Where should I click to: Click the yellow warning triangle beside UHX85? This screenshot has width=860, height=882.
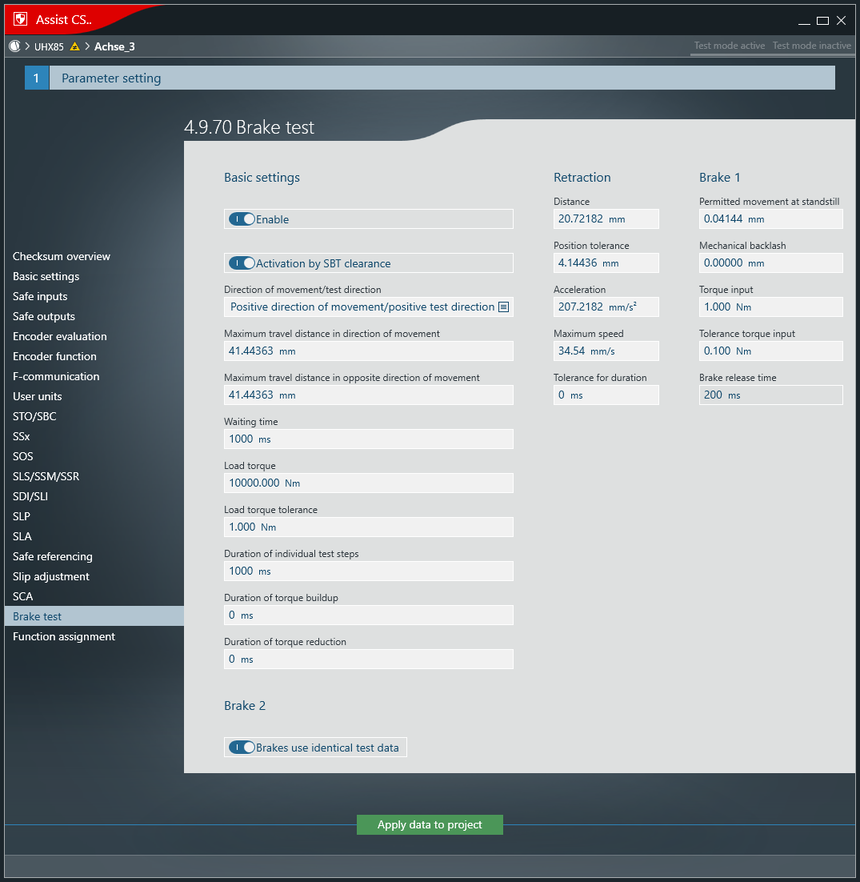pyautogui.click(x=74, y=46)
